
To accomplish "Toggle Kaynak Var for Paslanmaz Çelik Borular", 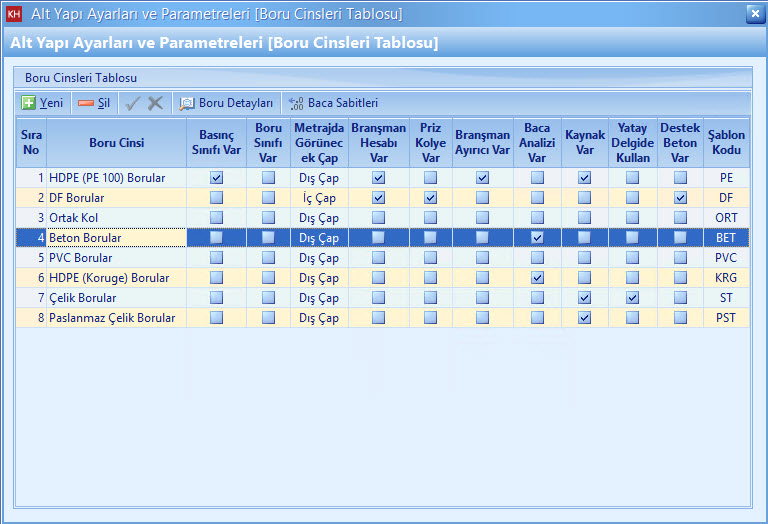I will point(584,318).
